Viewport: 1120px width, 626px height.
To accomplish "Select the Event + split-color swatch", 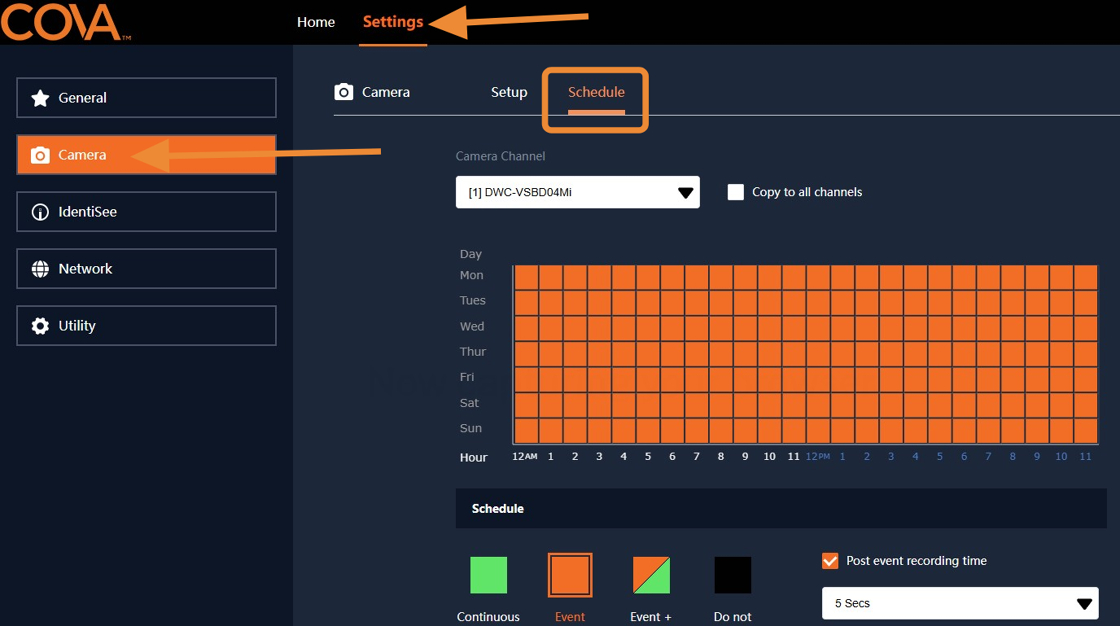I will pyautogui.click(x=651, y=575).
